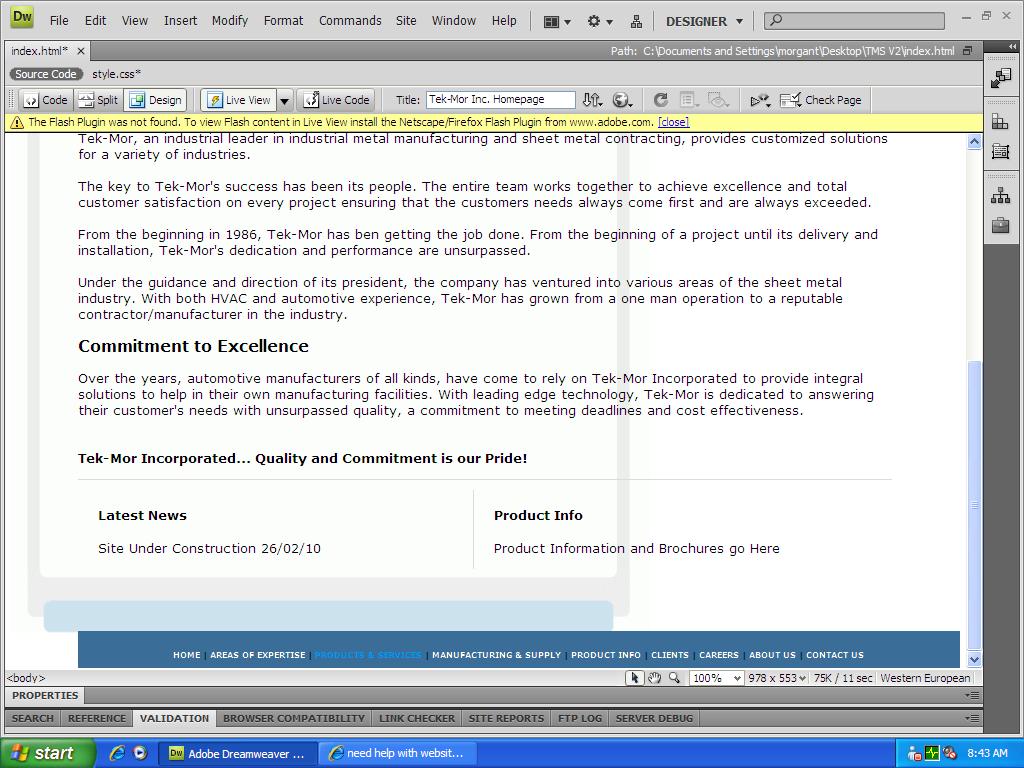Click the Check Page button
This screenshot has height=768, width=1024.
click(x=821, y=100)
